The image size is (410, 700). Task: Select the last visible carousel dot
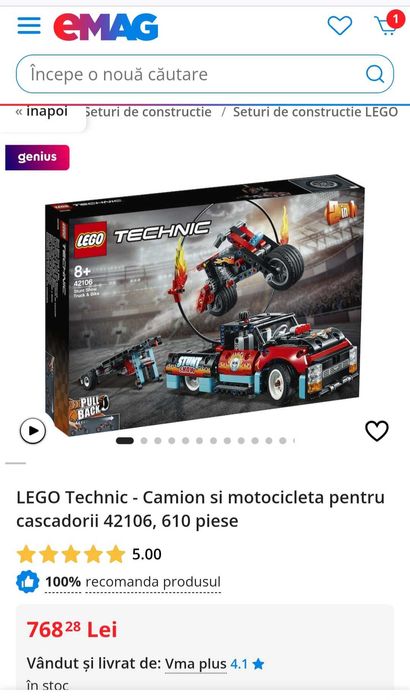(x=283, y=441)
